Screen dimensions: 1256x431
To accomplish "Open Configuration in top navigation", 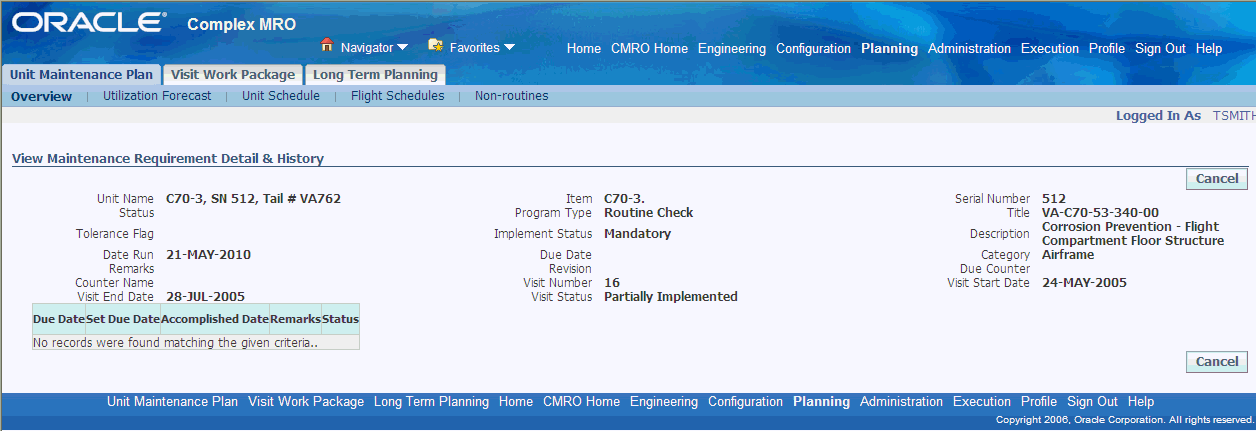I will 813,48.
